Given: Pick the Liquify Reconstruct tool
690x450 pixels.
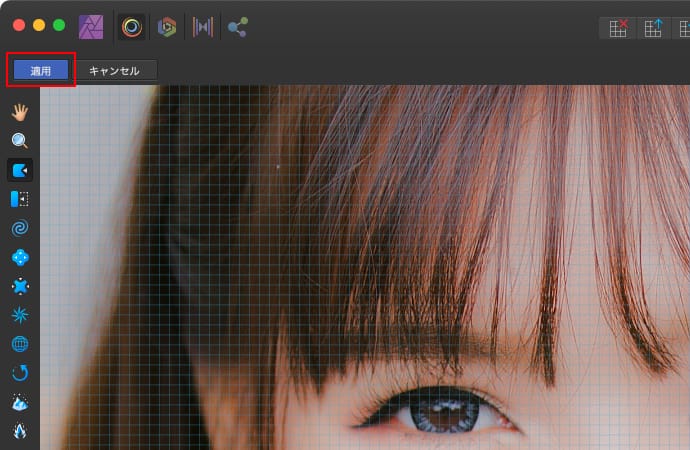Looking at the screenshot, I should [x=20, y=374].
